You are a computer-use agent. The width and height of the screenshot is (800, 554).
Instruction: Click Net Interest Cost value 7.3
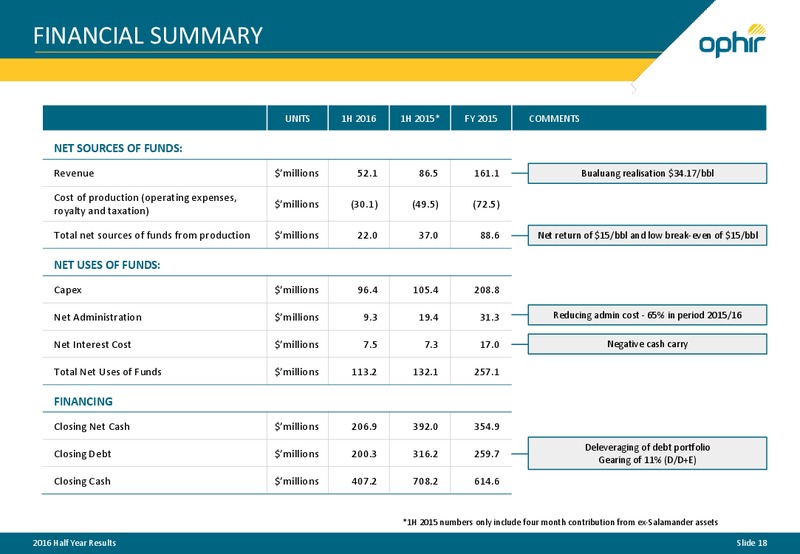(431, 345)
